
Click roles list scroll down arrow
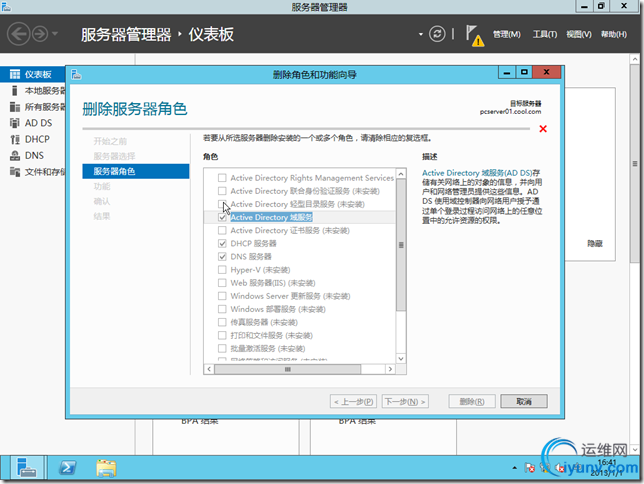pyautogui.click(x=401, y=359)
